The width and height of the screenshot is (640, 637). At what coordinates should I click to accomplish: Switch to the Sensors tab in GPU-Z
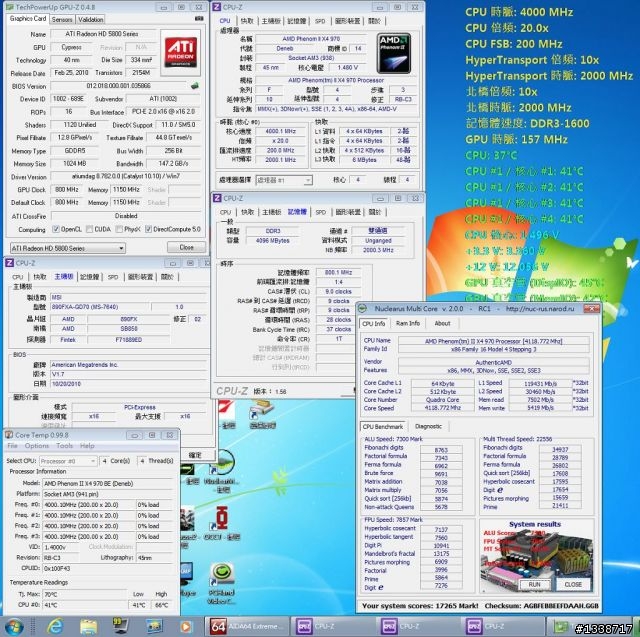click(x=62, y=20)
